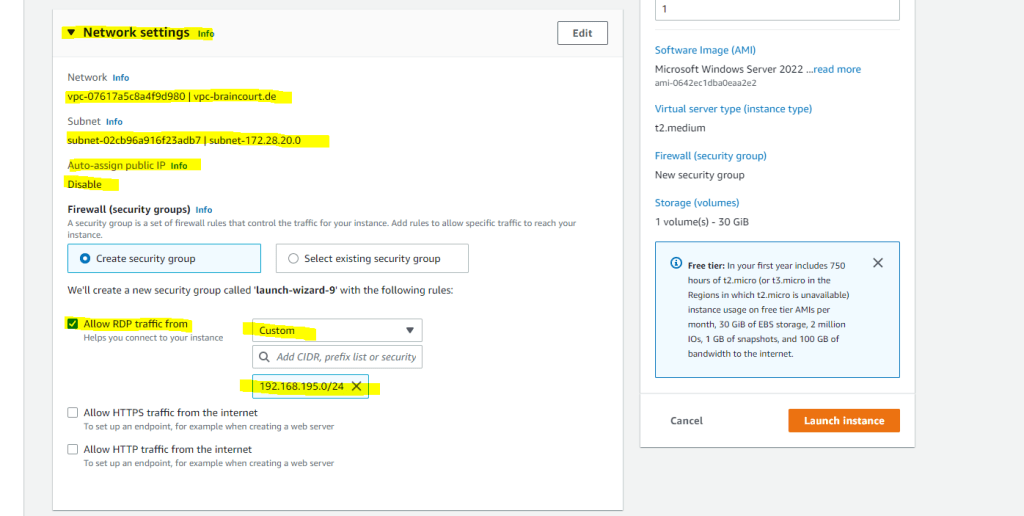Click the Launch instance button
This screenshot has width=1024, height=516.
click(844, 421)
